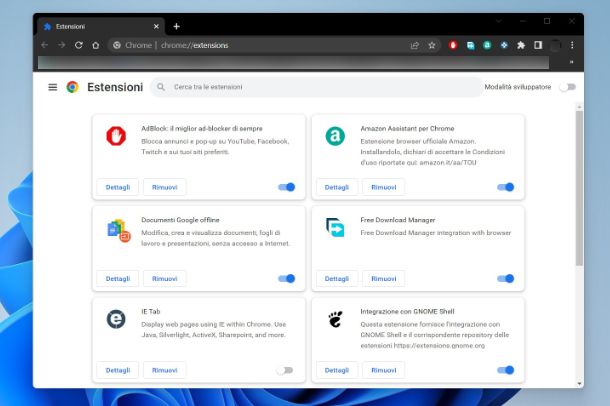Click the share page icon in address bar
610x406 pixels.
415,46
